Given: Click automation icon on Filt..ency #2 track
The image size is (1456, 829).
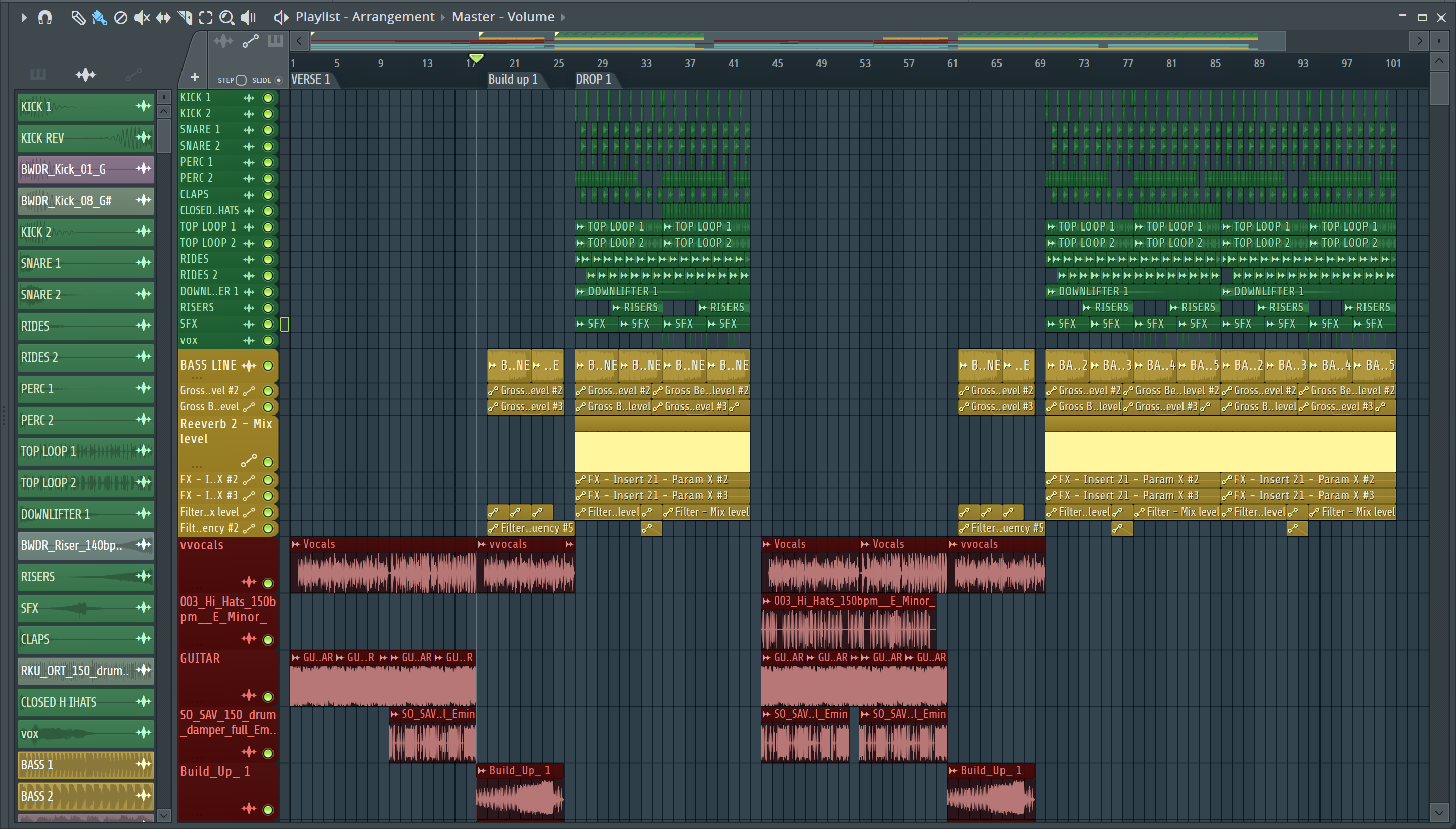Looking at the screenshot, I should click(x=249, y=528).
